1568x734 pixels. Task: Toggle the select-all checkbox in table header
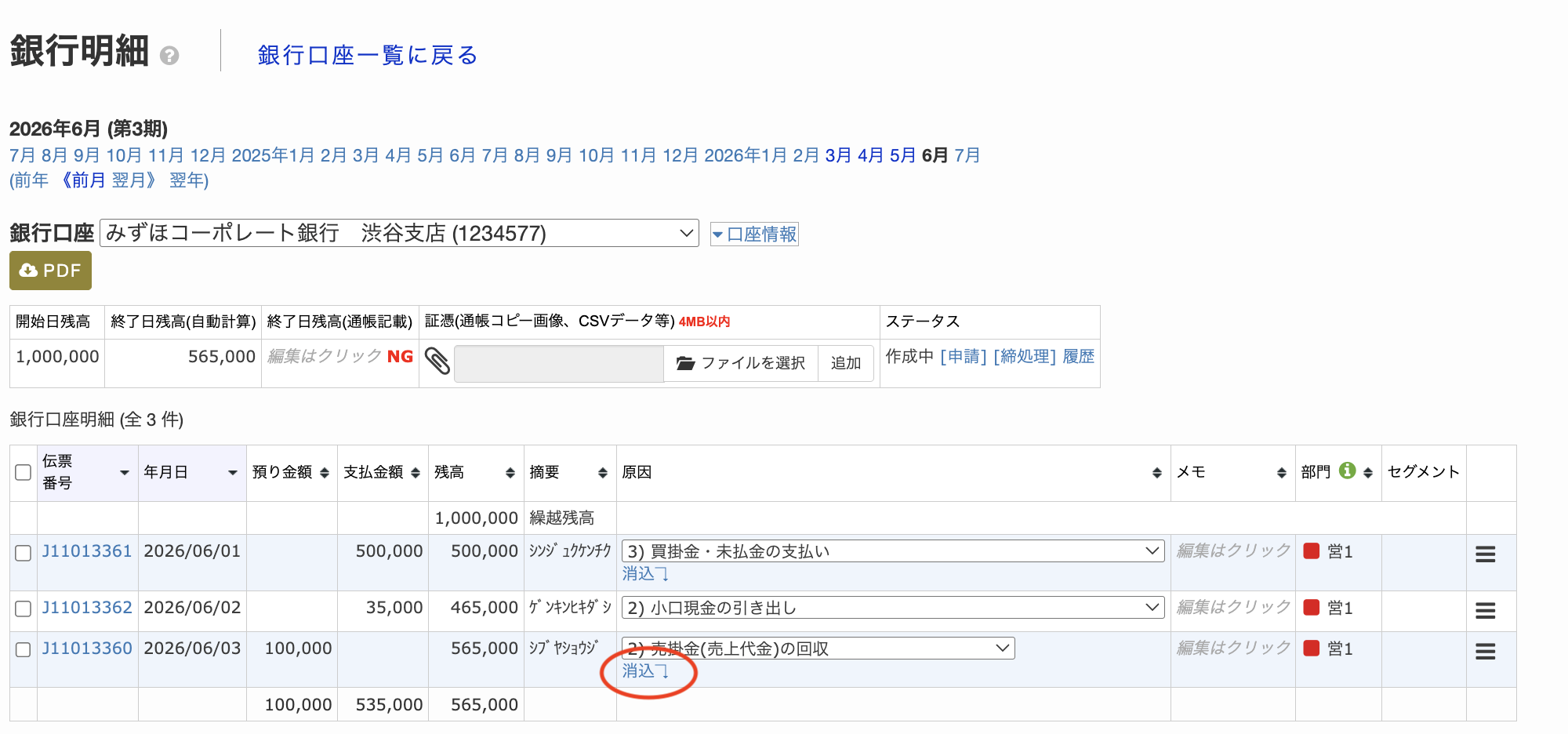[x=24, y=472]
